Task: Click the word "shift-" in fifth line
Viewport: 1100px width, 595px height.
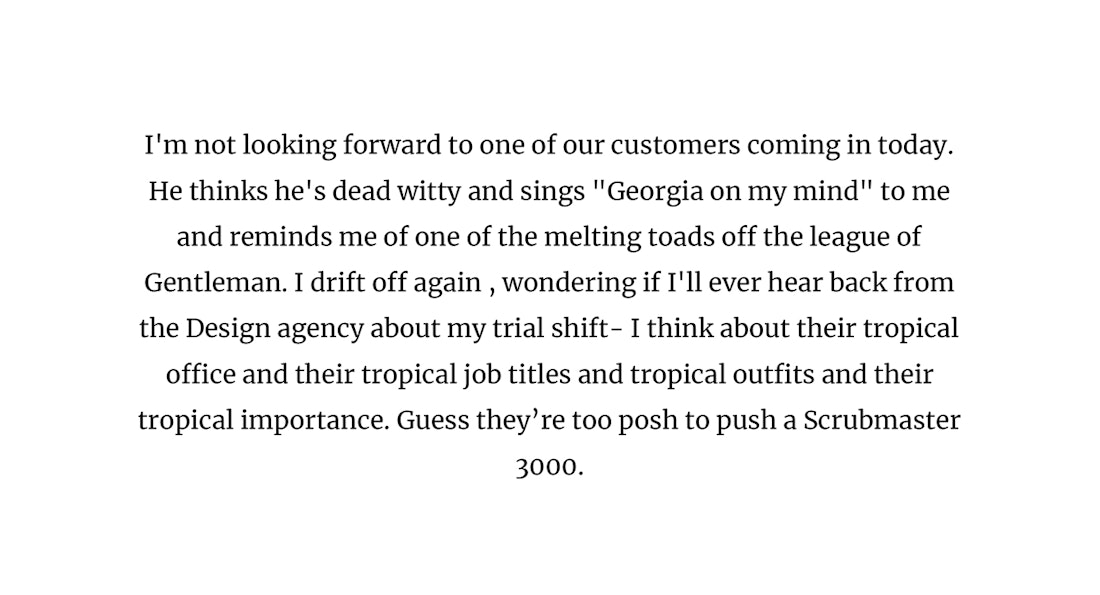Action: [x=586, y=328]
